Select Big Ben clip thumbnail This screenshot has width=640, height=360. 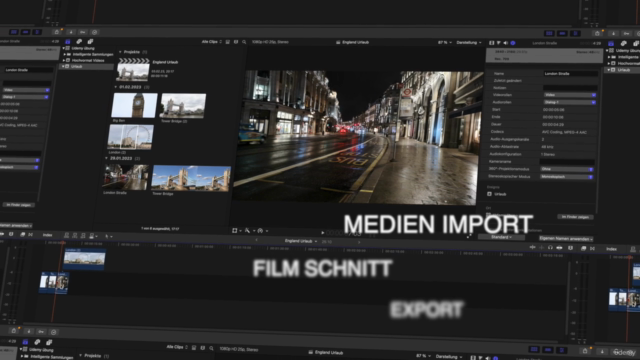pos(134,105)
